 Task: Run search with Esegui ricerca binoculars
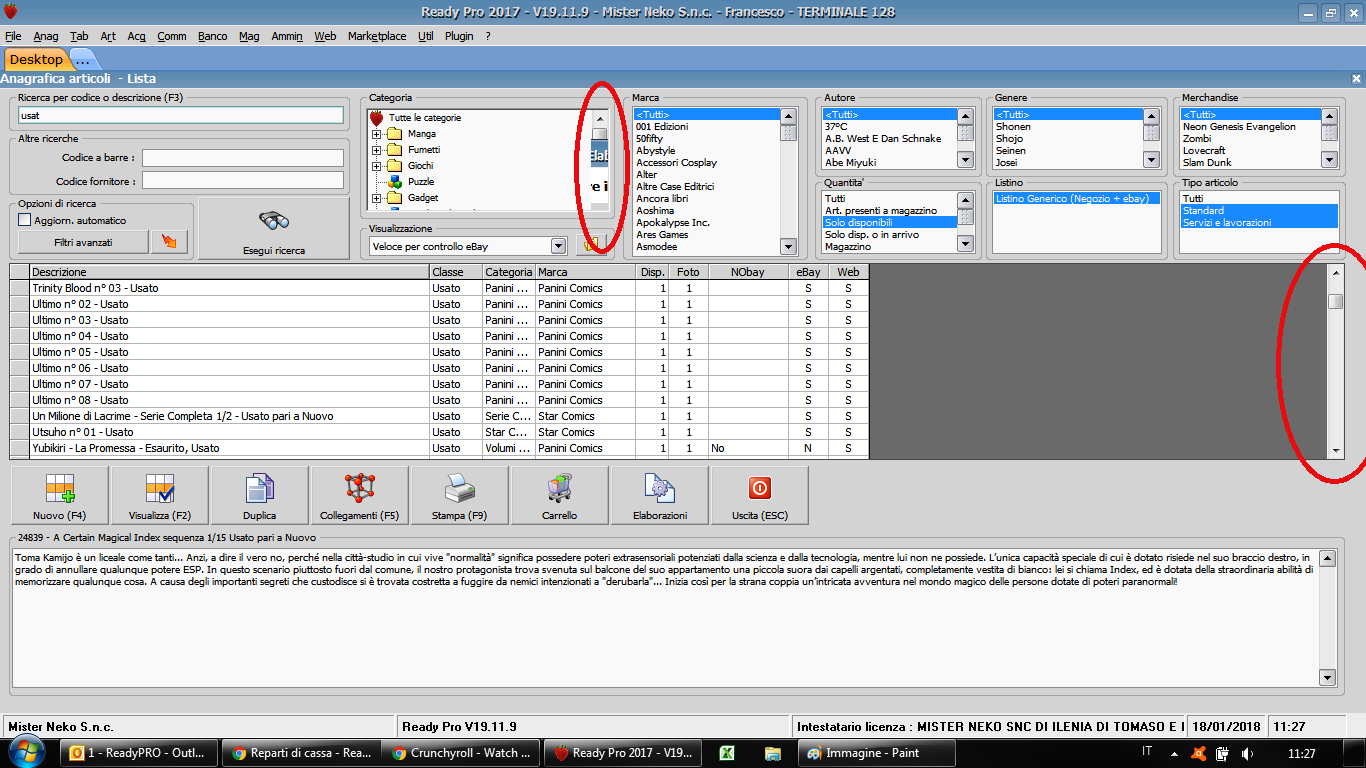274,229
